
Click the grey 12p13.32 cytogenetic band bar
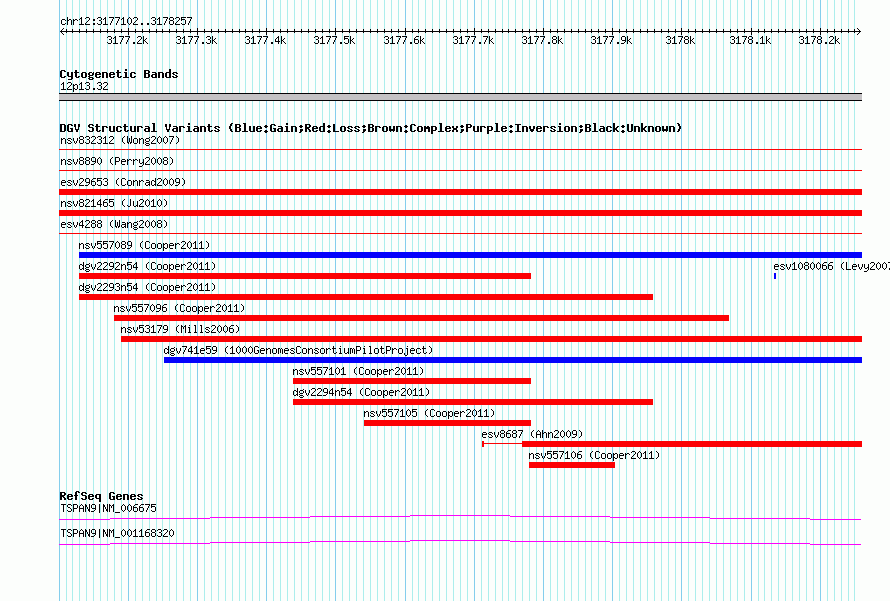tap(460, 97)
